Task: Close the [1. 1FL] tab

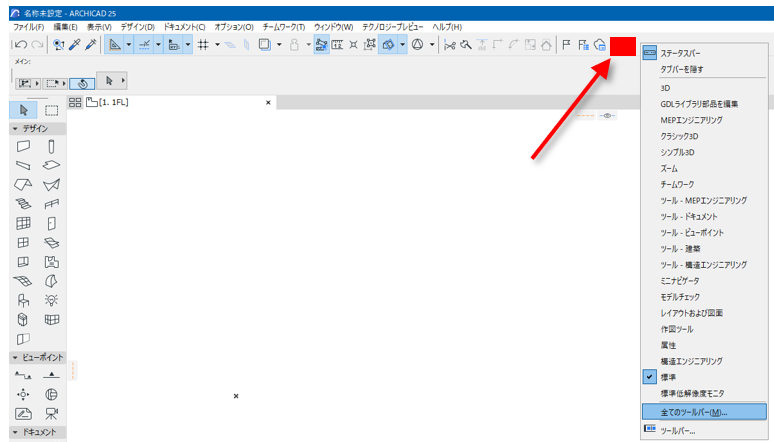Action: pyautogui.click(x=268, y=103)
